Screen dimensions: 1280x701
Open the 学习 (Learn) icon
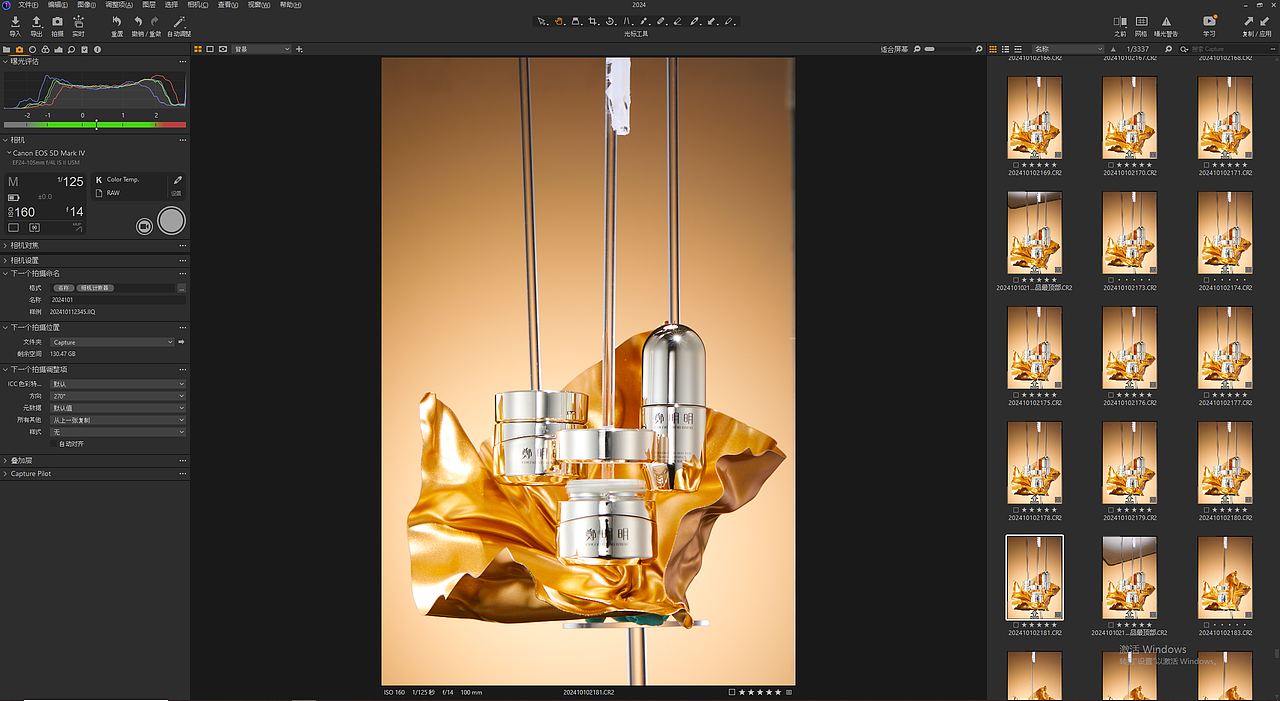coord(1209,21)
